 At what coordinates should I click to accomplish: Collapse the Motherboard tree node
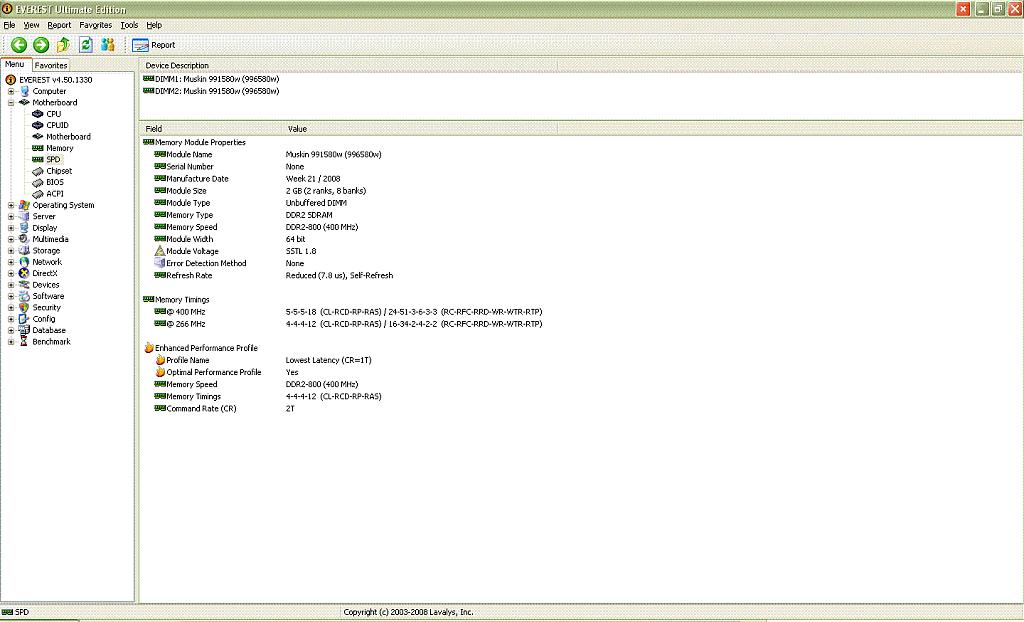click(x=10, y=103)
